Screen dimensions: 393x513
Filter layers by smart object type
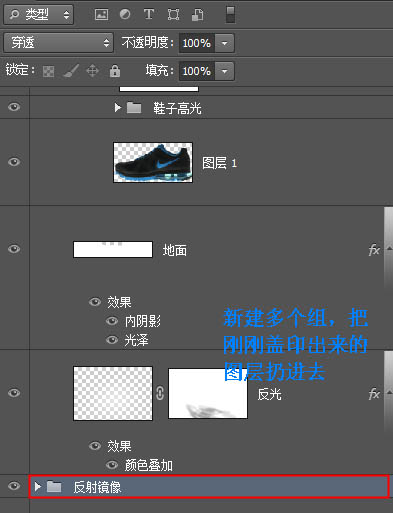click(198, 14)
